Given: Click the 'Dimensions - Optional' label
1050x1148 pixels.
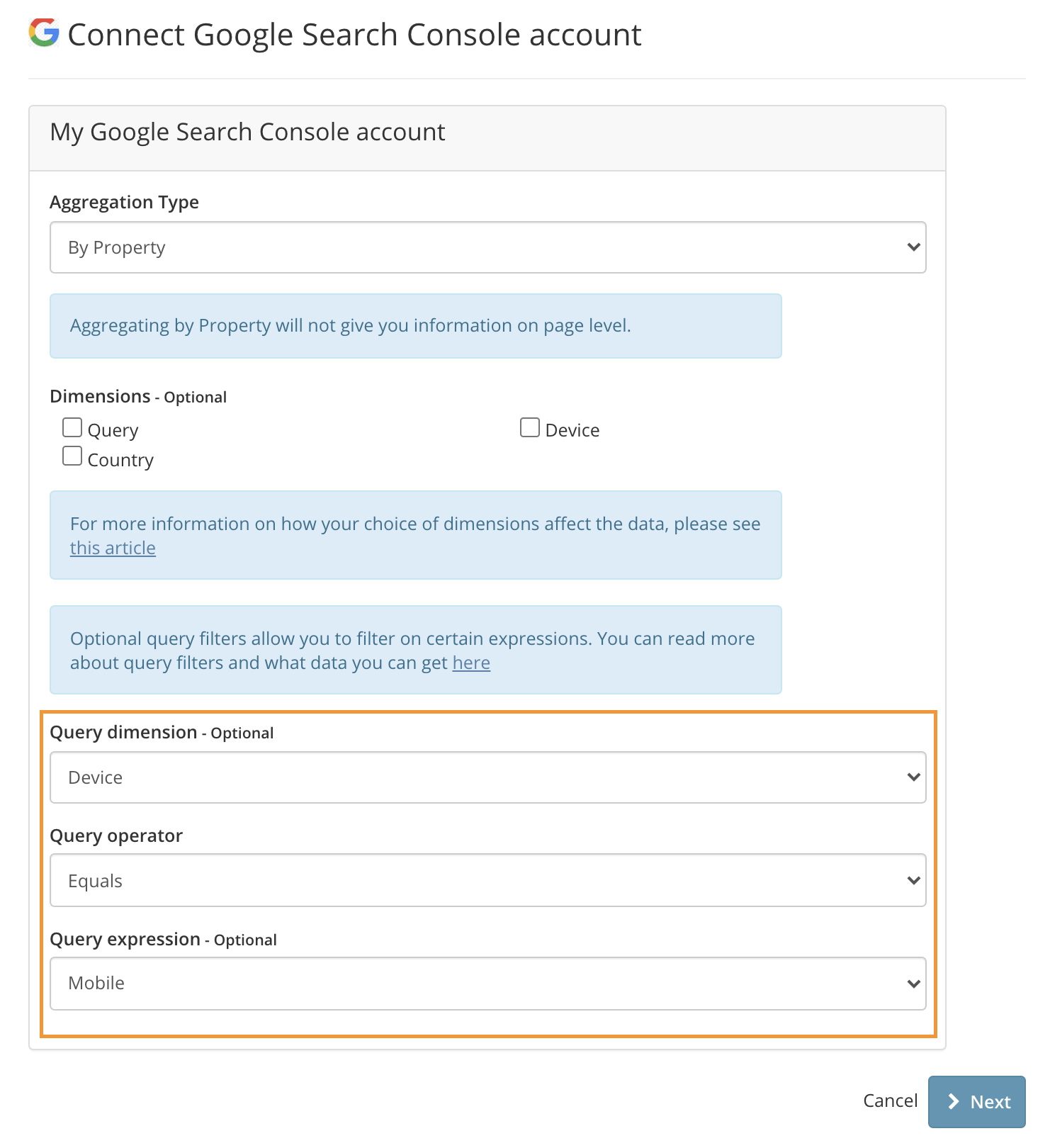Looking at the screenshot, I should pos(138,396).
